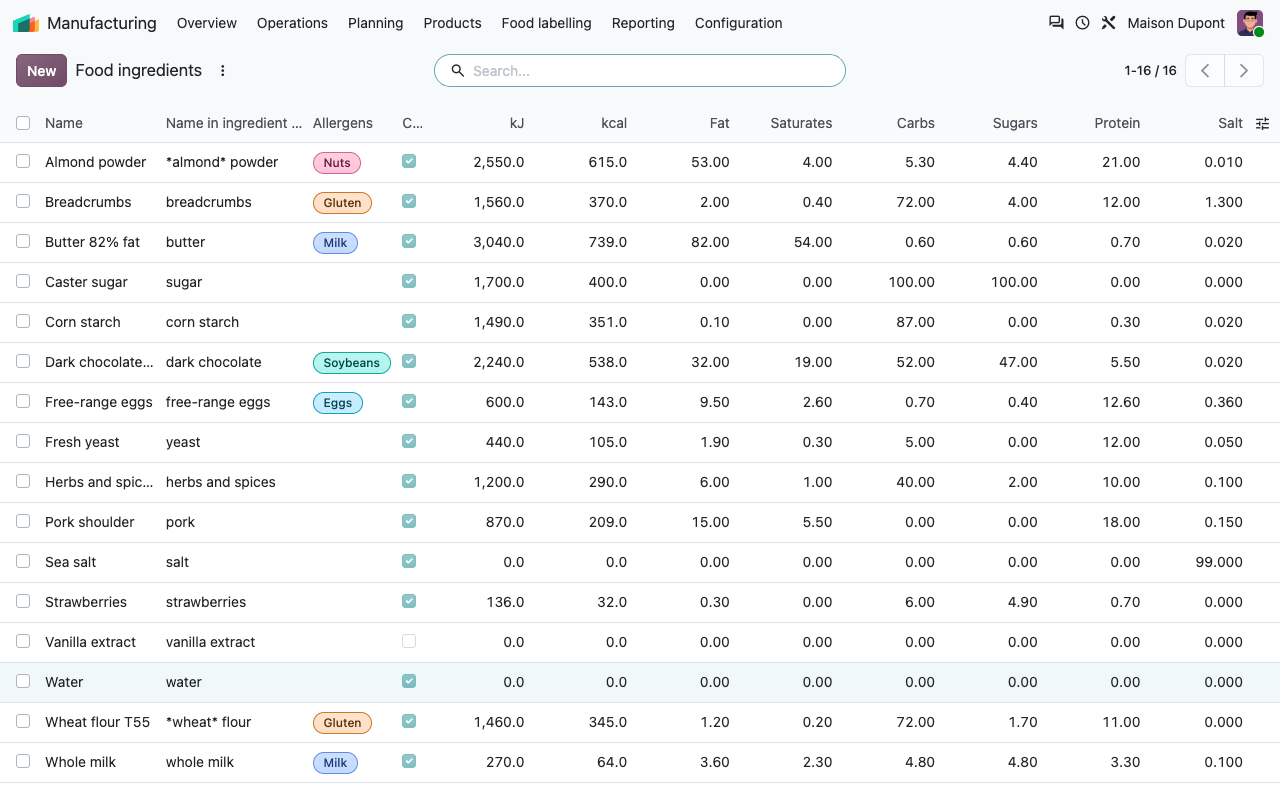Open the Planning menu
Screen dimensions: 1280x800
point(376,23)
